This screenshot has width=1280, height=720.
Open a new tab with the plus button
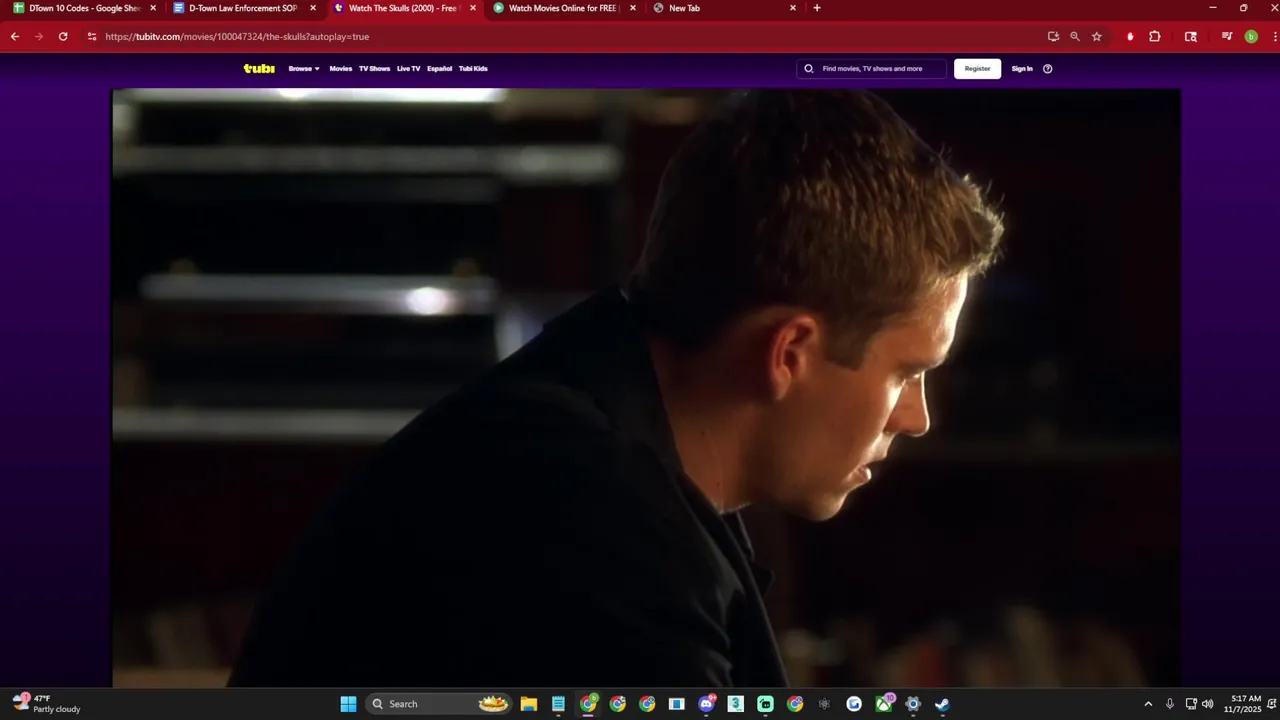817,8
